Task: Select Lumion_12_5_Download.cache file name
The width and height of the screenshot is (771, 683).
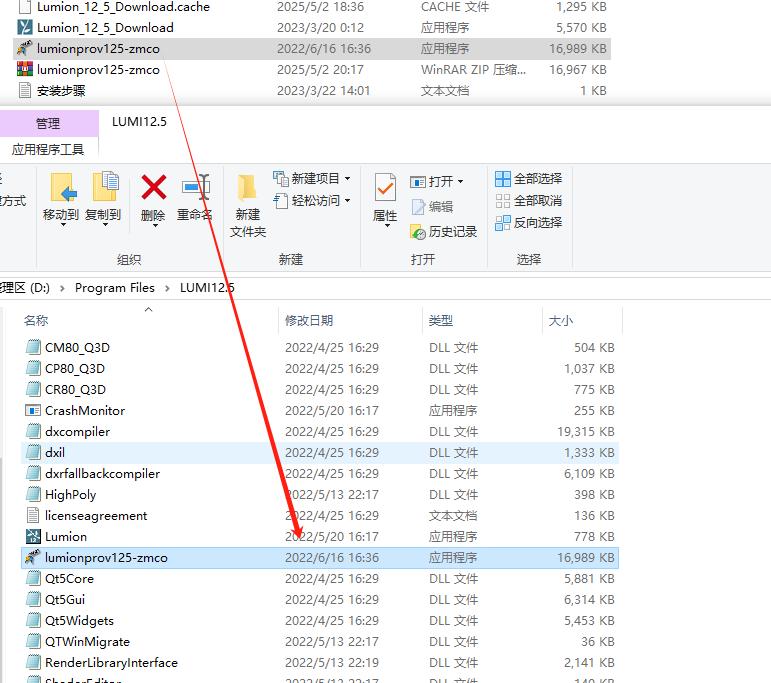Action: coord(123,7)
